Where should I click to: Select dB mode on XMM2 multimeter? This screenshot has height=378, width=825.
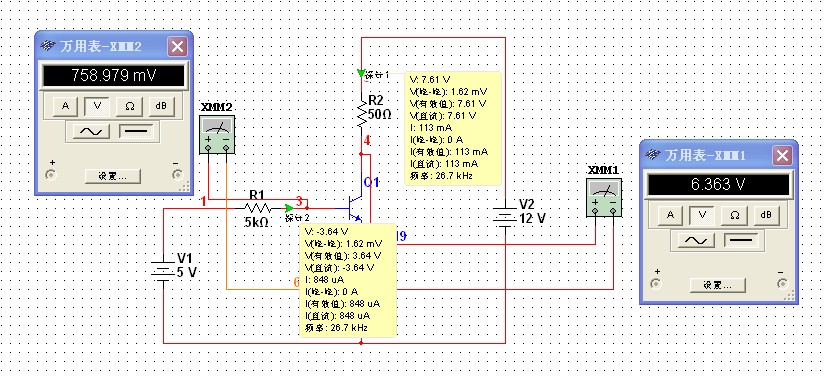point(161,106)
